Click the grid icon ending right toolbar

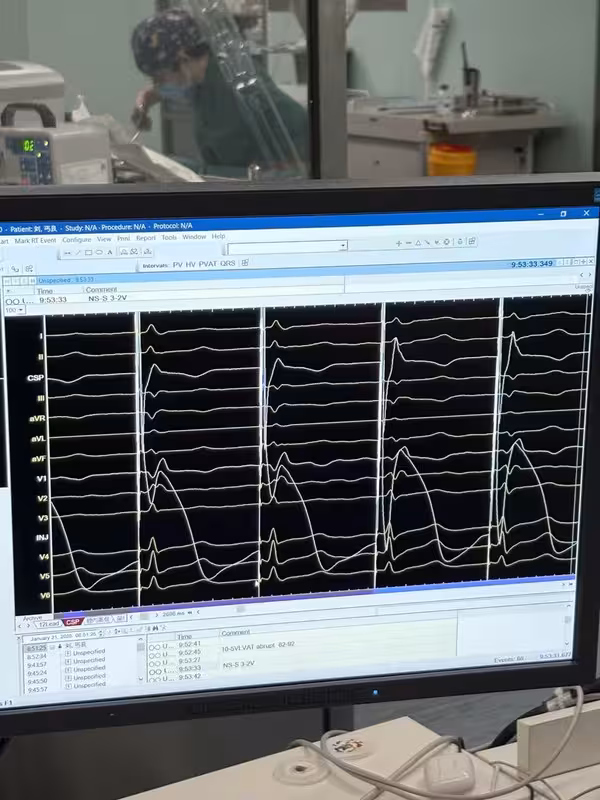pos(472,241)
